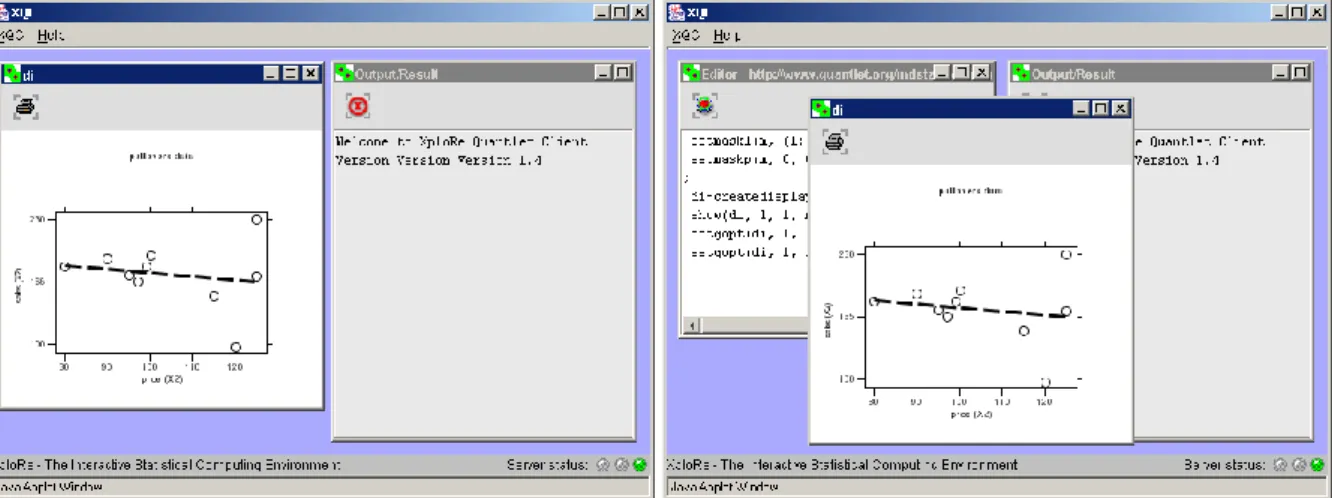The height and width of the screenshot is (498, 1332).
Task: Click the 'Java Applet Window' text under the left window
Action: 51,488
